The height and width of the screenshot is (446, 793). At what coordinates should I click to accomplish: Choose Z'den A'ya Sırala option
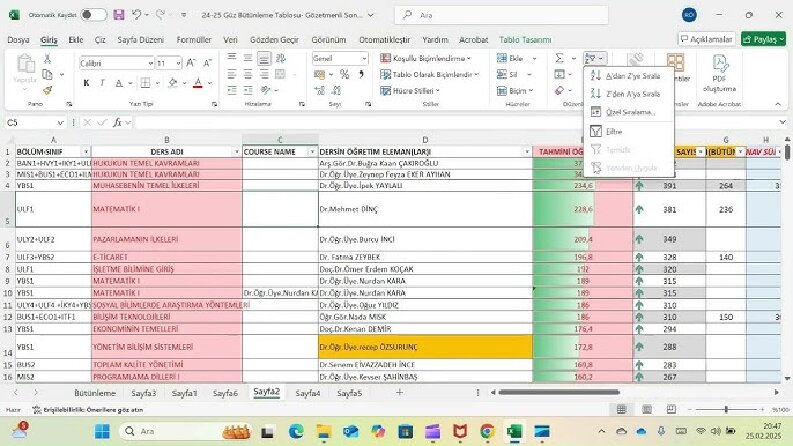pos(629,94)
